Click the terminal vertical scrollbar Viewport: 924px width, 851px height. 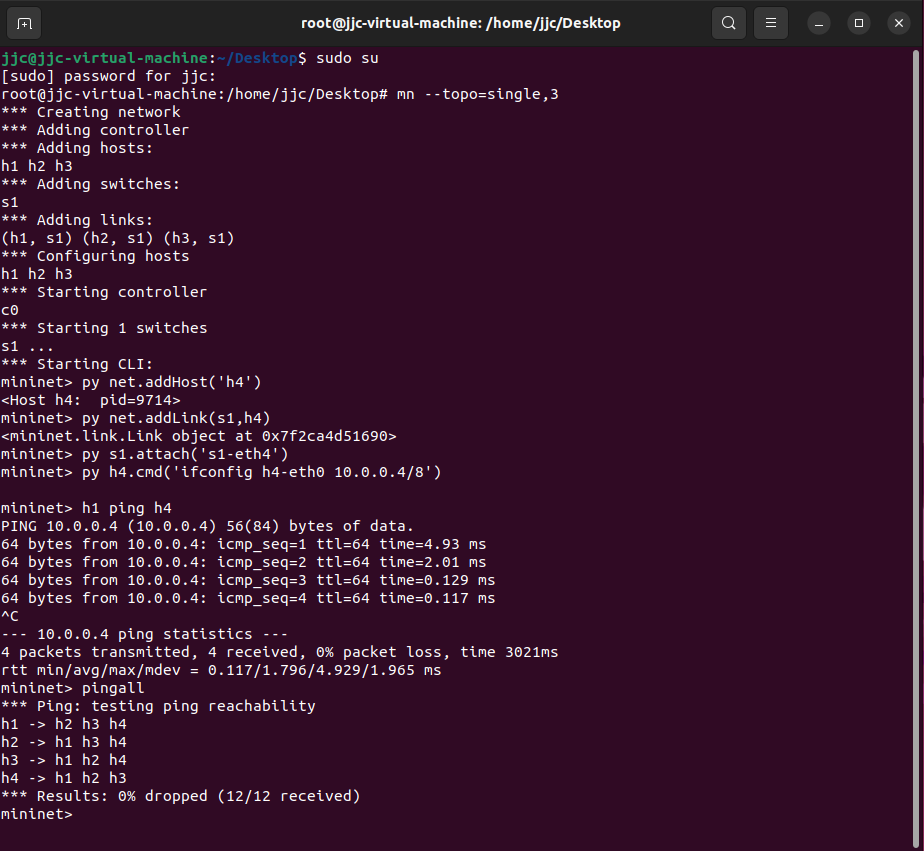click(916, 448)
